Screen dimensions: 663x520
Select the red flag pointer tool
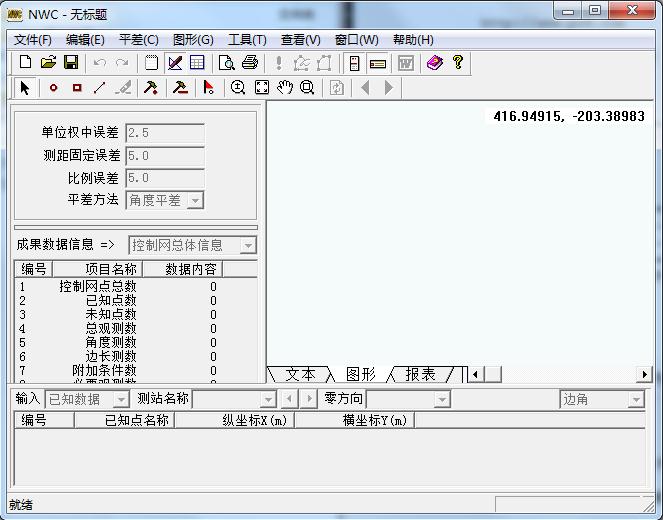208,88
